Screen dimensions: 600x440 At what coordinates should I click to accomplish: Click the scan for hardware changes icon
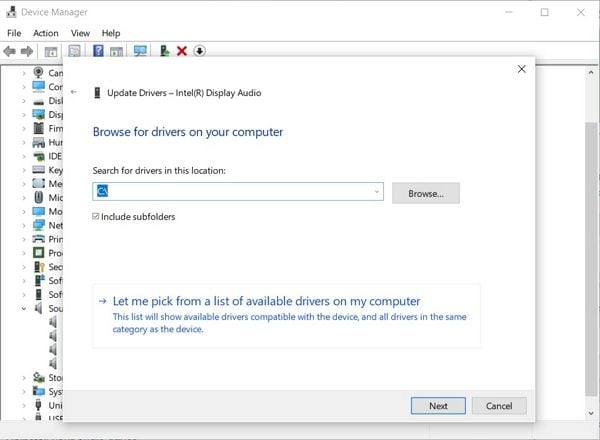[x=140, y=50]
